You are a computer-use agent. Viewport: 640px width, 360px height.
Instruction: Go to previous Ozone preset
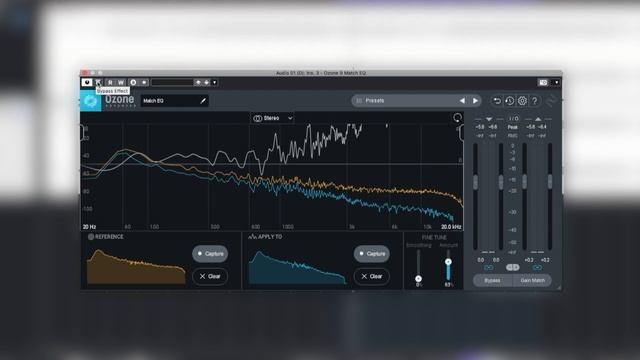tap(462, 100)
